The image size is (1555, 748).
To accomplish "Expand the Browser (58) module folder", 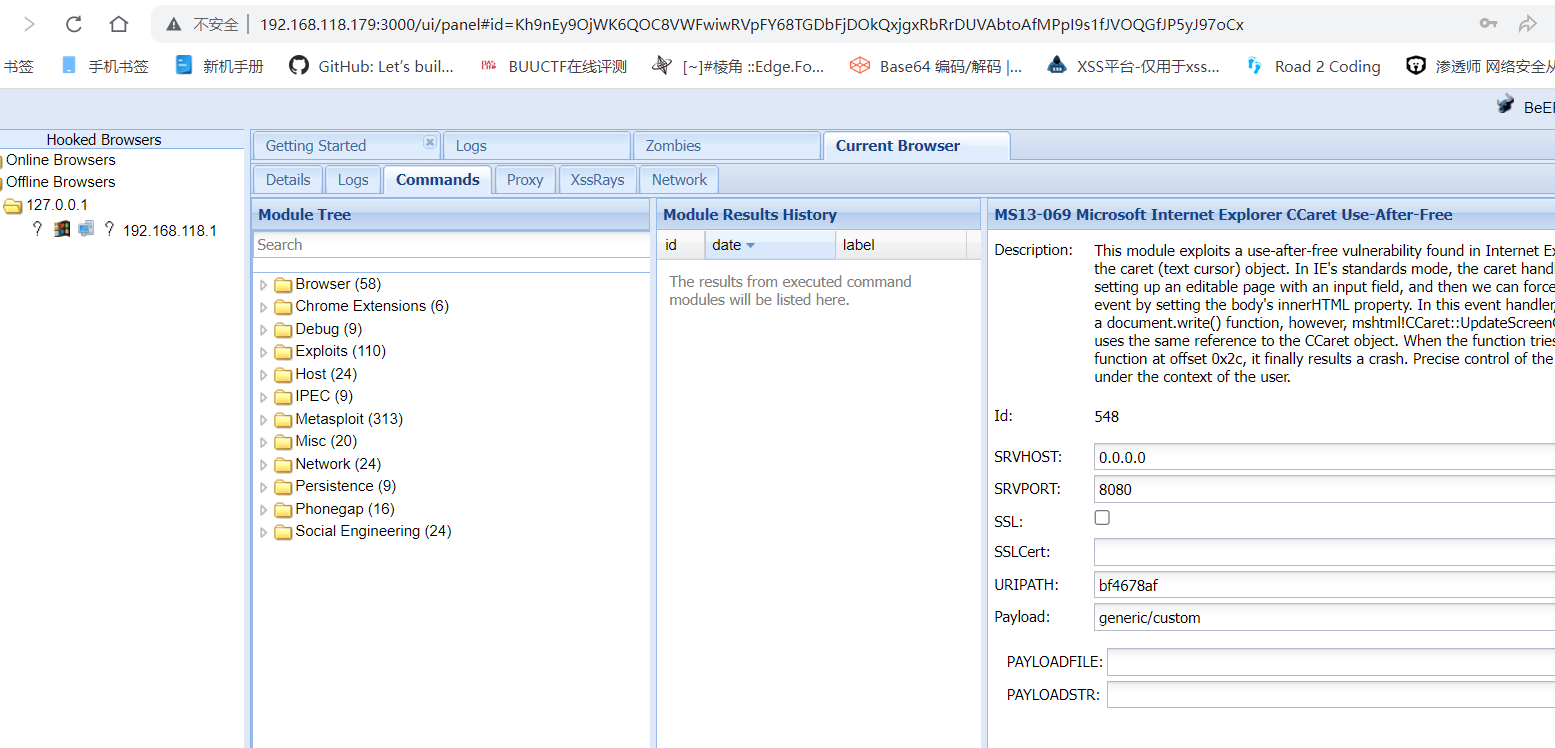I will pos(264,285).
